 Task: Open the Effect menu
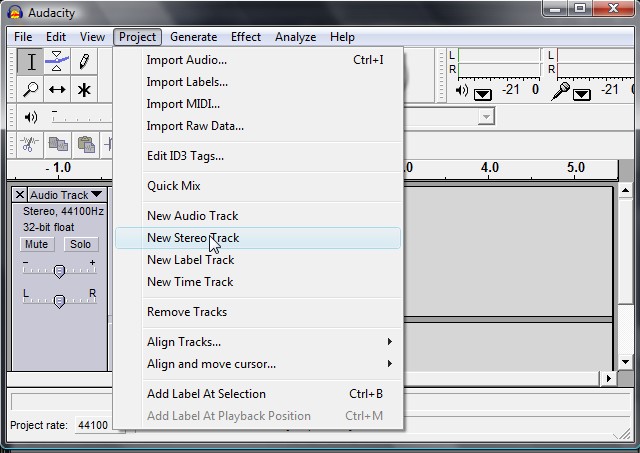(246, 37)
